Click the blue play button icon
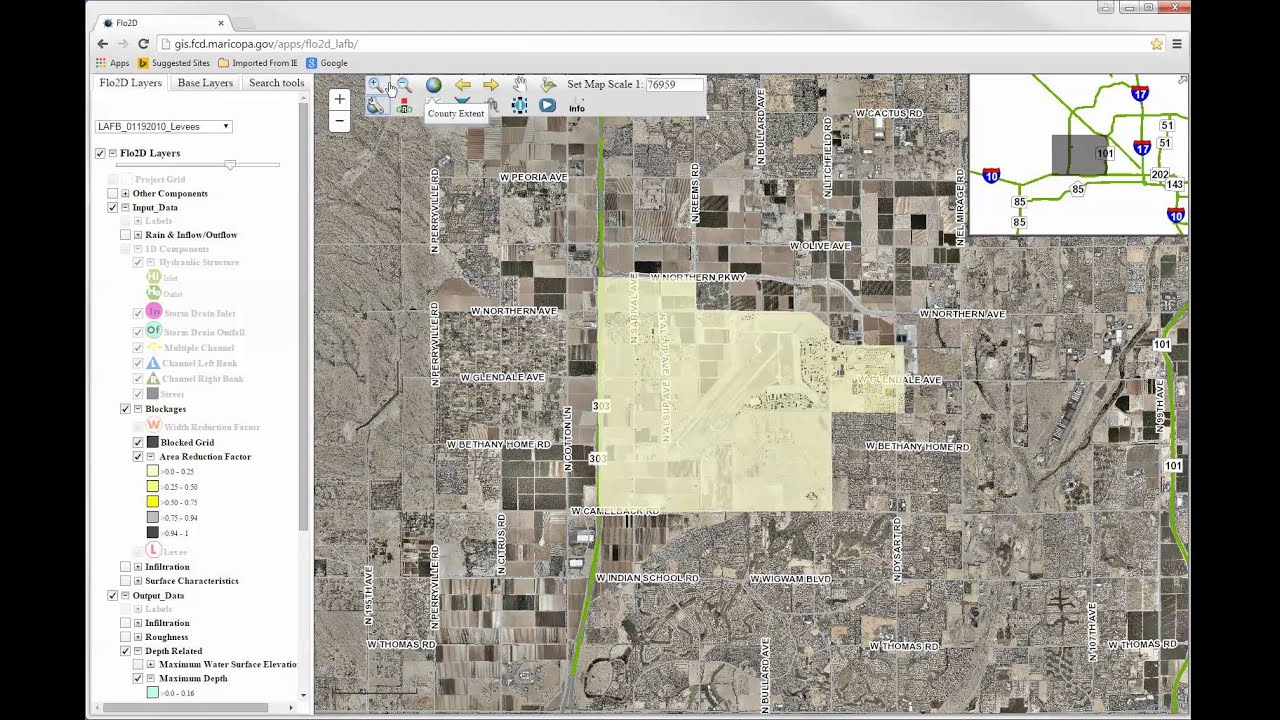The width and height of the screenshot is (1280, 720). pos(548,105)
